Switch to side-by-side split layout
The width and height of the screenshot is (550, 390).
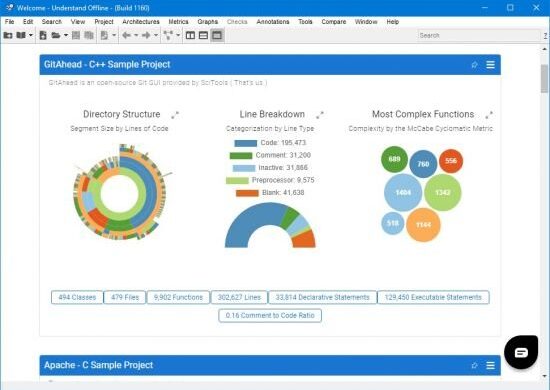[x=190, y=35]
